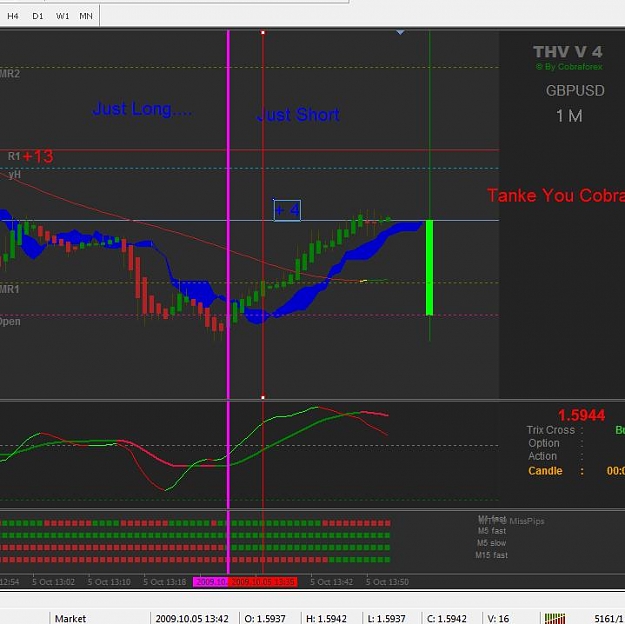Click the '5 Oct 13:42' time label
Viewport: 625px width, 624px height.
tap(332, 582)
